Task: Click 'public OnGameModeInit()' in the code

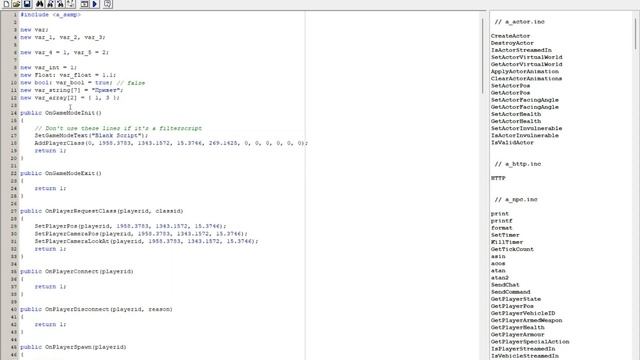Action: 61,113
